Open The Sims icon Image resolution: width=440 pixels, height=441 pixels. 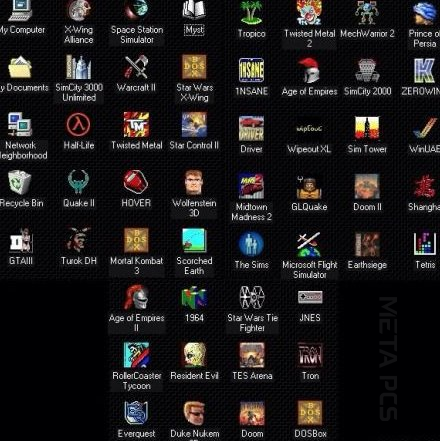click(252, 244)
